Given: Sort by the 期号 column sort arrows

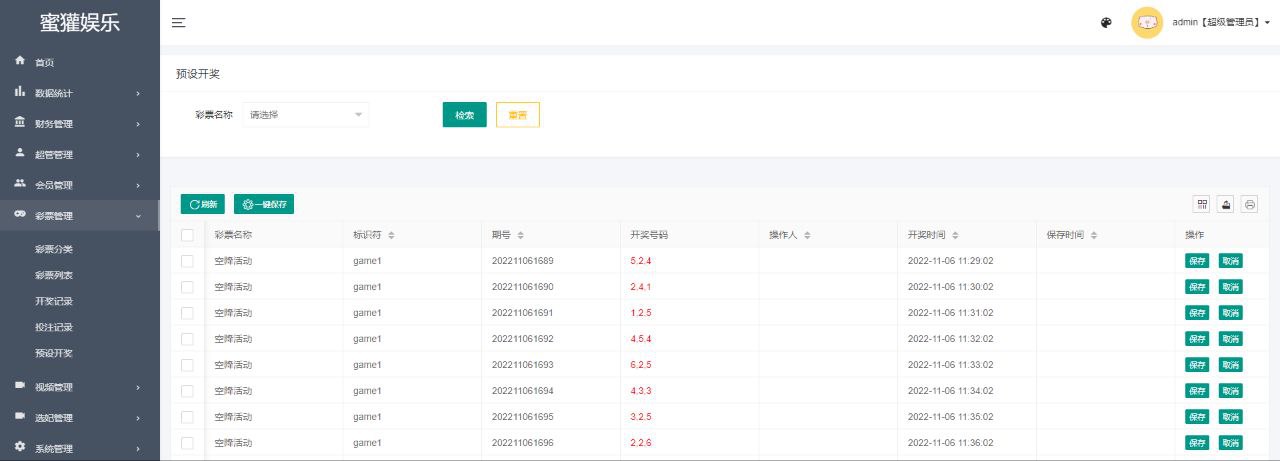Looking at the screenshot, I should pyautogui.click(x=531, y=235).
